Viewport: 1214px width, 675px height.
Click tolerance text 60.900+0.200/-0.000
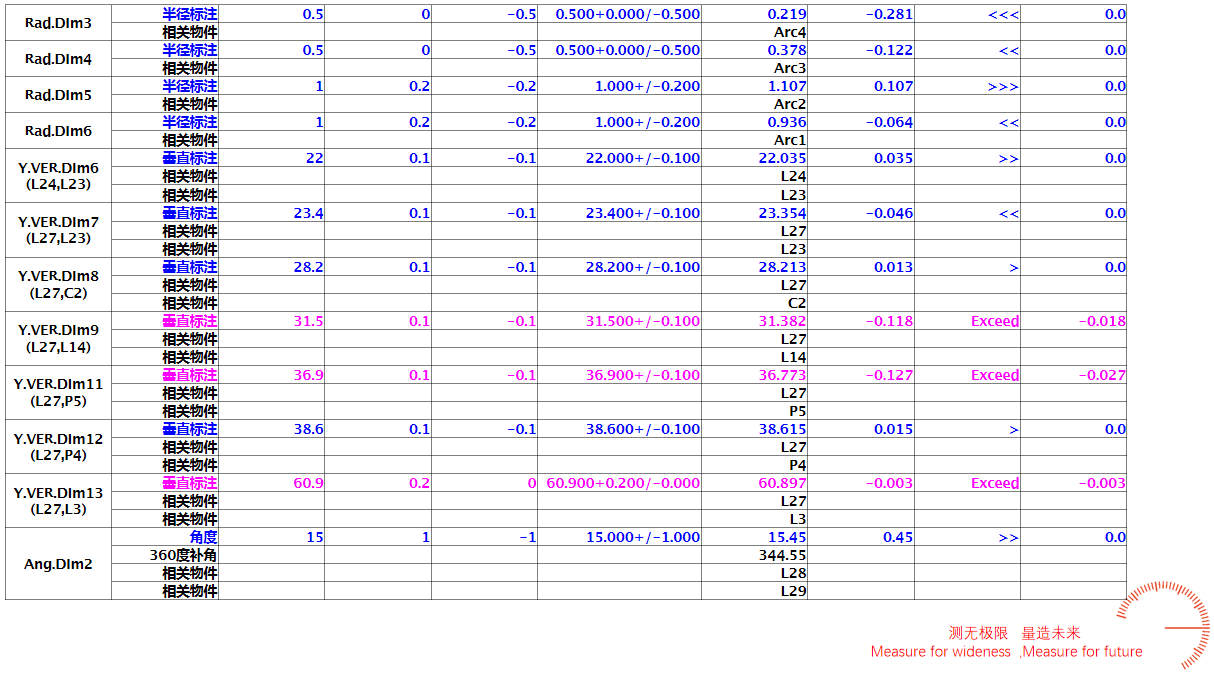tap(624, 483)
